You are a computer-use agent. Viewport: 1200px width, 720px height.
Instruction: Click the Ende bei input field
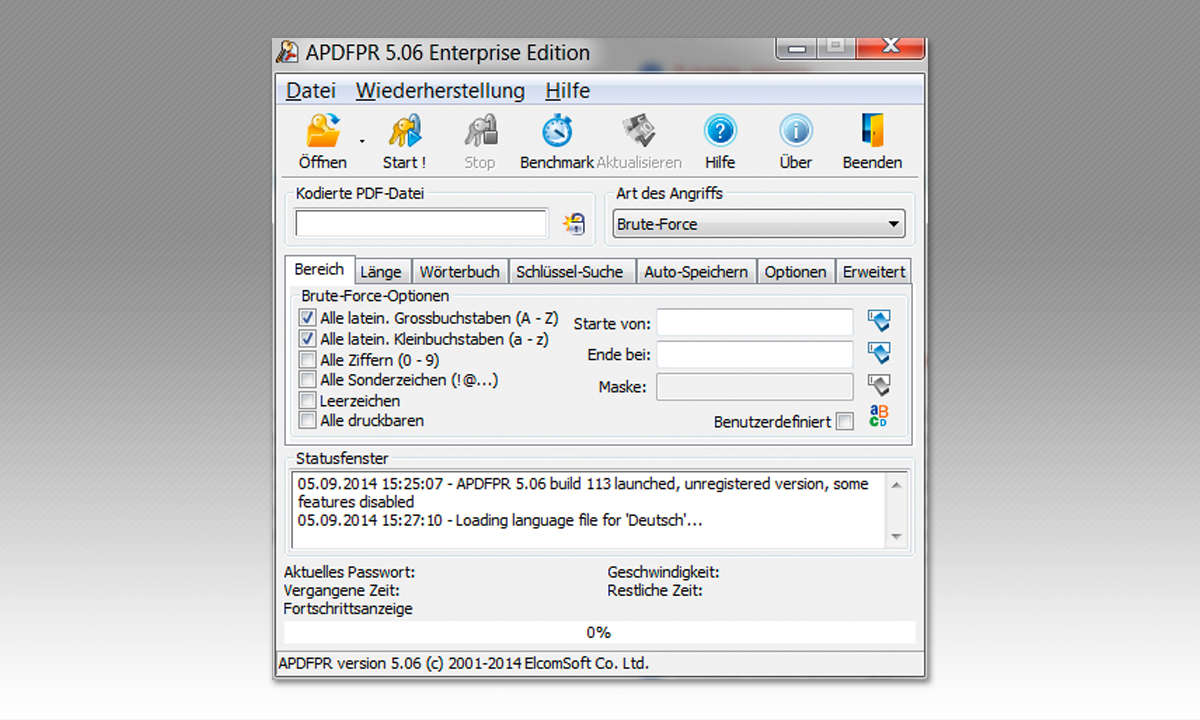[x=755, y=354]
